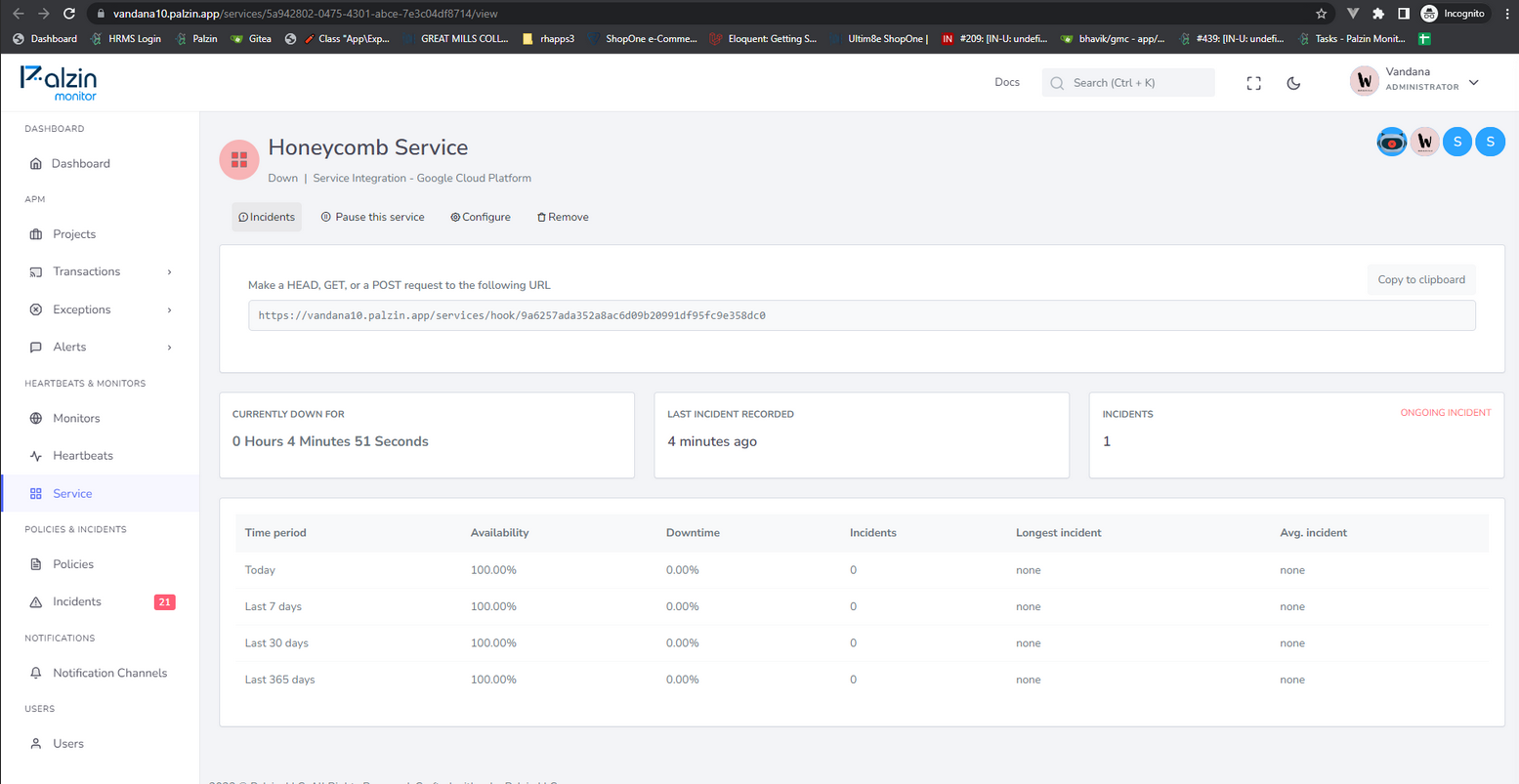Viewport: 1519px width, 784px height.
Task: Remove the Honeycomb Service
Action: (x=563, y=217)
